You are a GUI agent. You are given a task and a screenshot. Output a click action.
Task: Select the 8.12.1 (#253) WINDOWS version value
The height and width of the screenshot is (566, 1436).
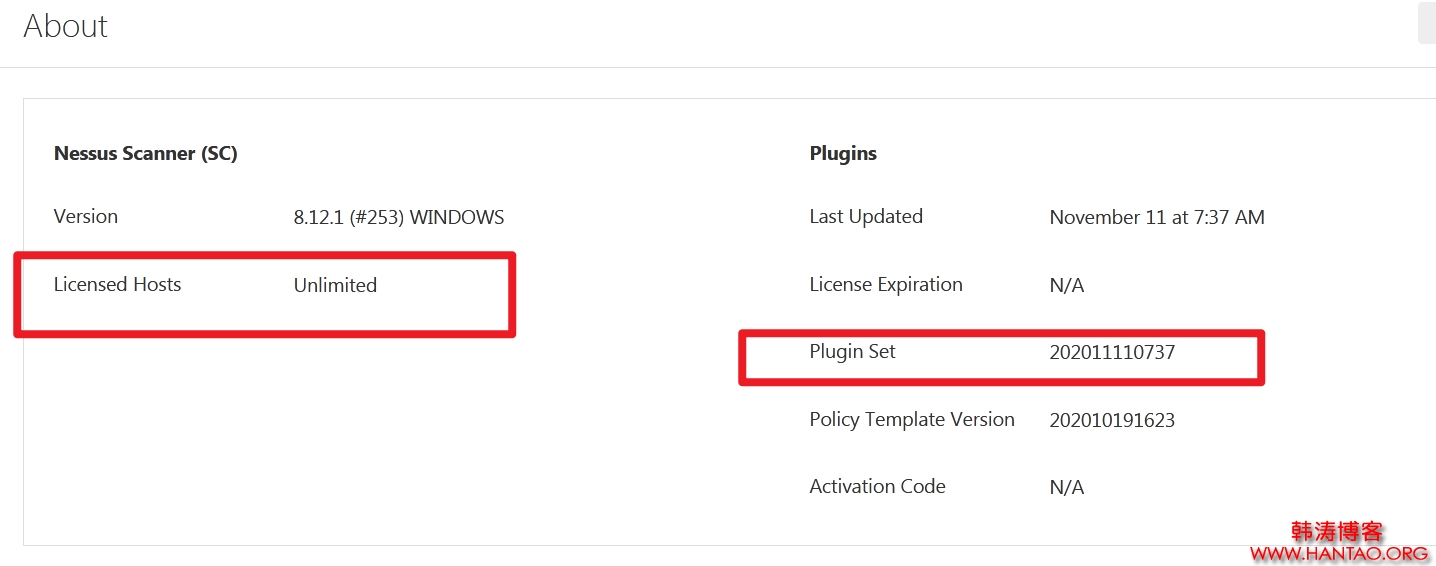coord(399,217)
